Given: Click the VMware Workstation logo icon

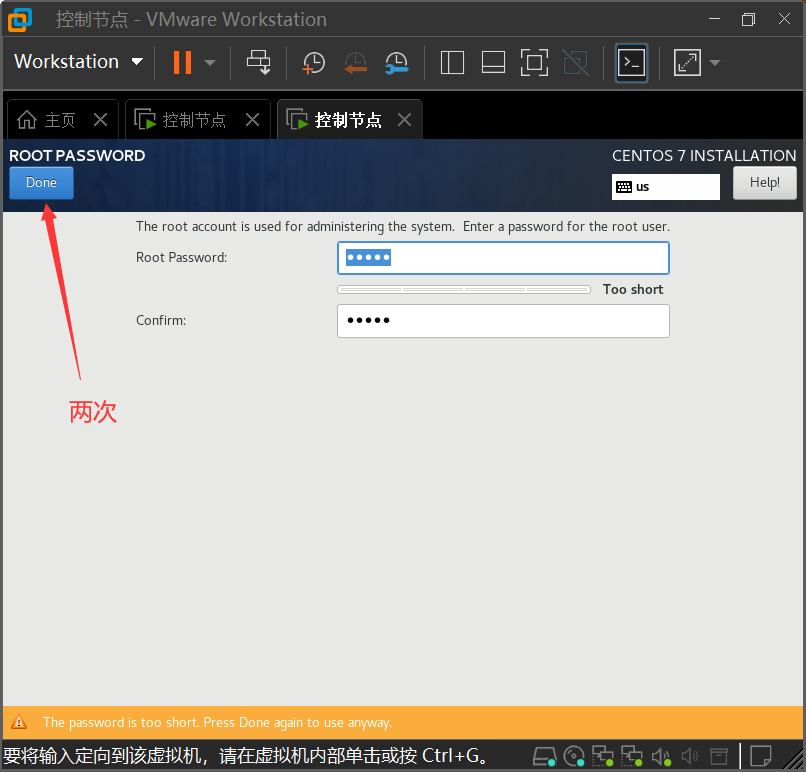Looking at the screenshot, I should point(20,20).
